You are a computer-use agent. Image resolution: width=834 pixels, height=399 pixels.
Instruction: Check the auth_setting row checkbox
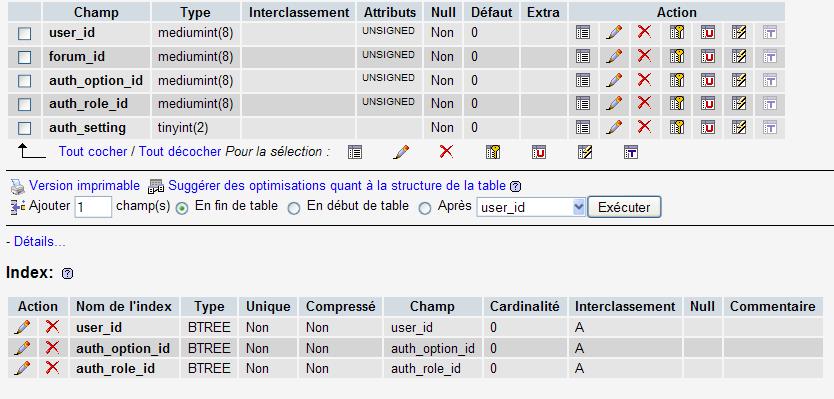[x=24, y=128]
